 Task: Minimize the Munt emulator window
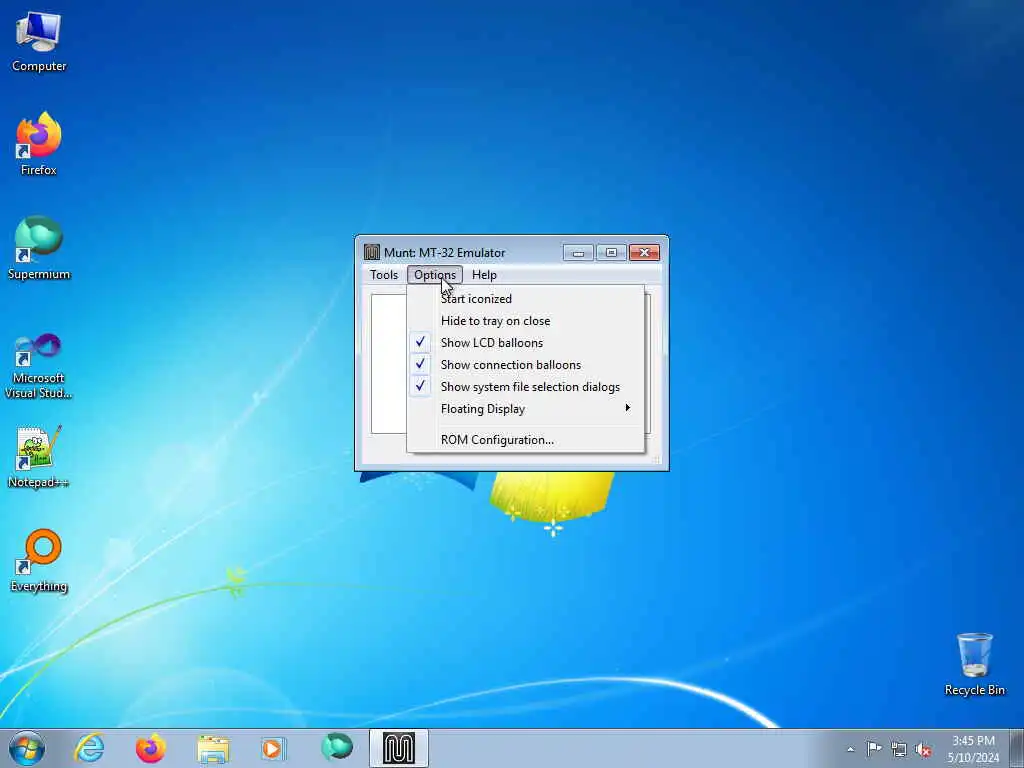(x=578, y=253)
